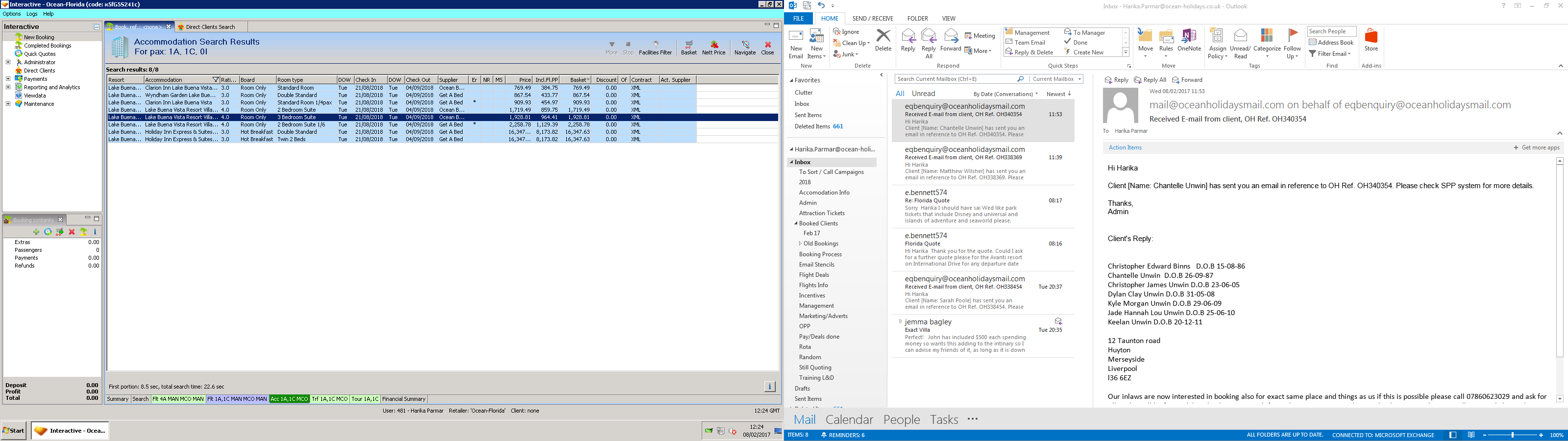Click the To Manager quick step
Screen dimensions: 1568x441
[x=1084, y=32]
